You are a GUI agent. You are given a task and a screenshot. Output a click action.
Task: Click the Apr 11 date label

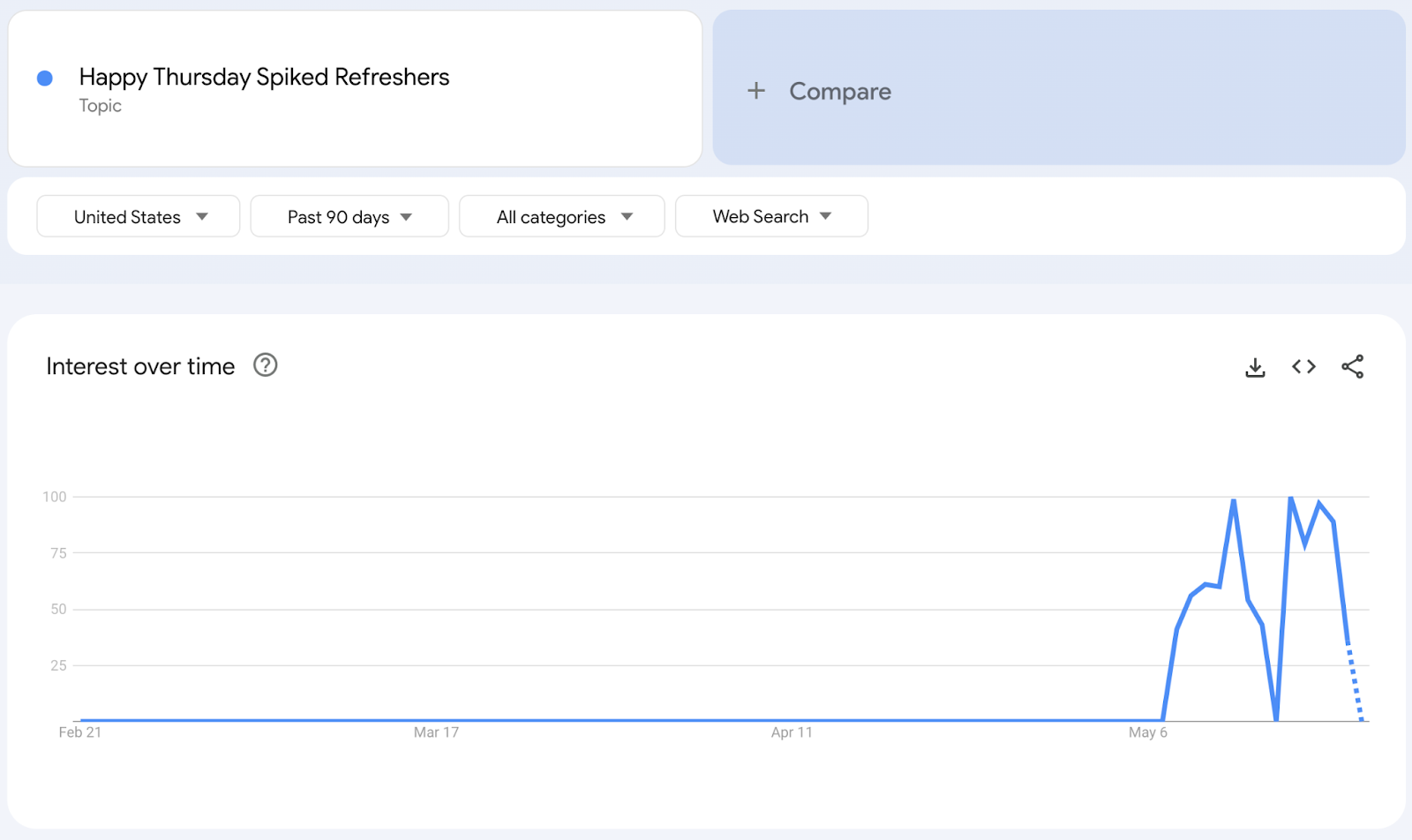click(792, 732)
